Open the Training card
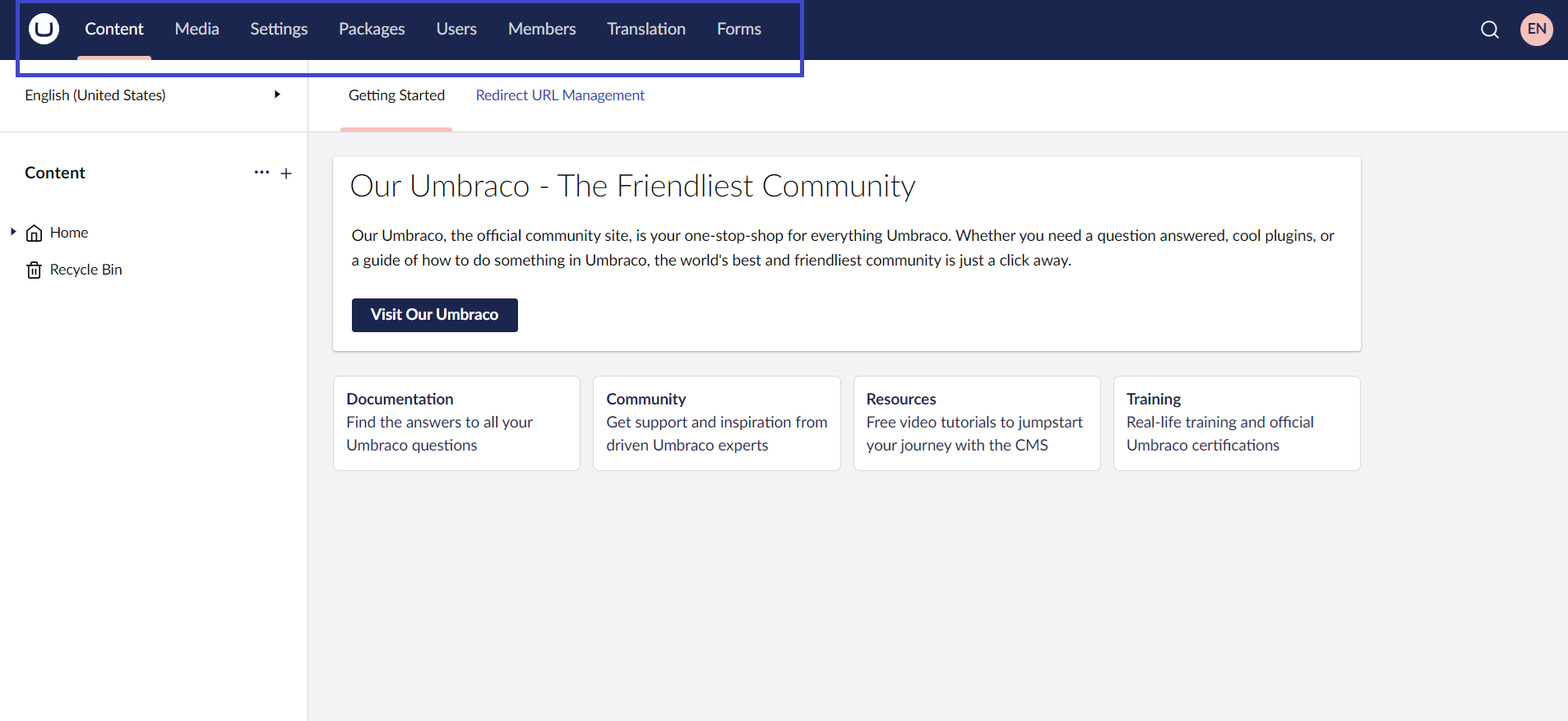The image size is (1568, 721). pyautogui.click(x=1237, y=423)
